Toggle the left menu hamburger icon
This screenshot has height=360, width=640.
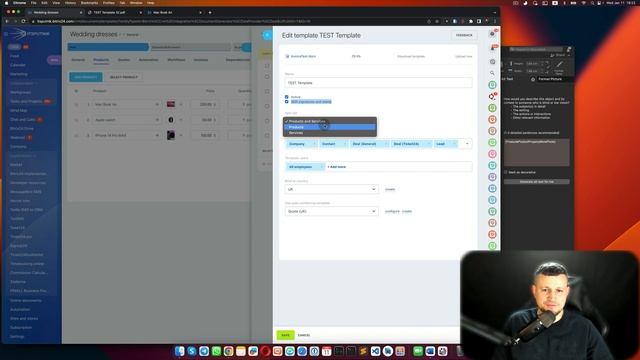(6, 34)
